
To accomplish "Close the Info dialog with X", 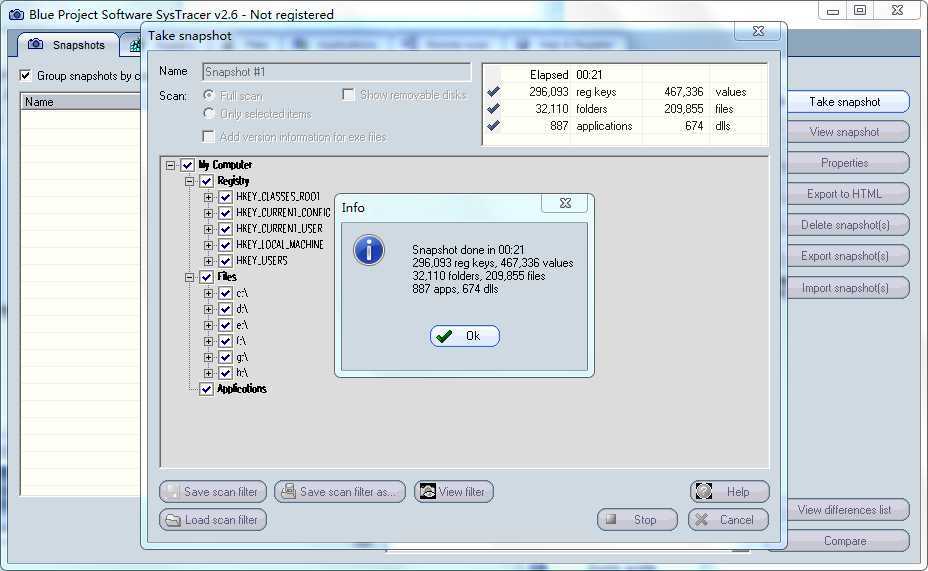I will coord(565,203).
